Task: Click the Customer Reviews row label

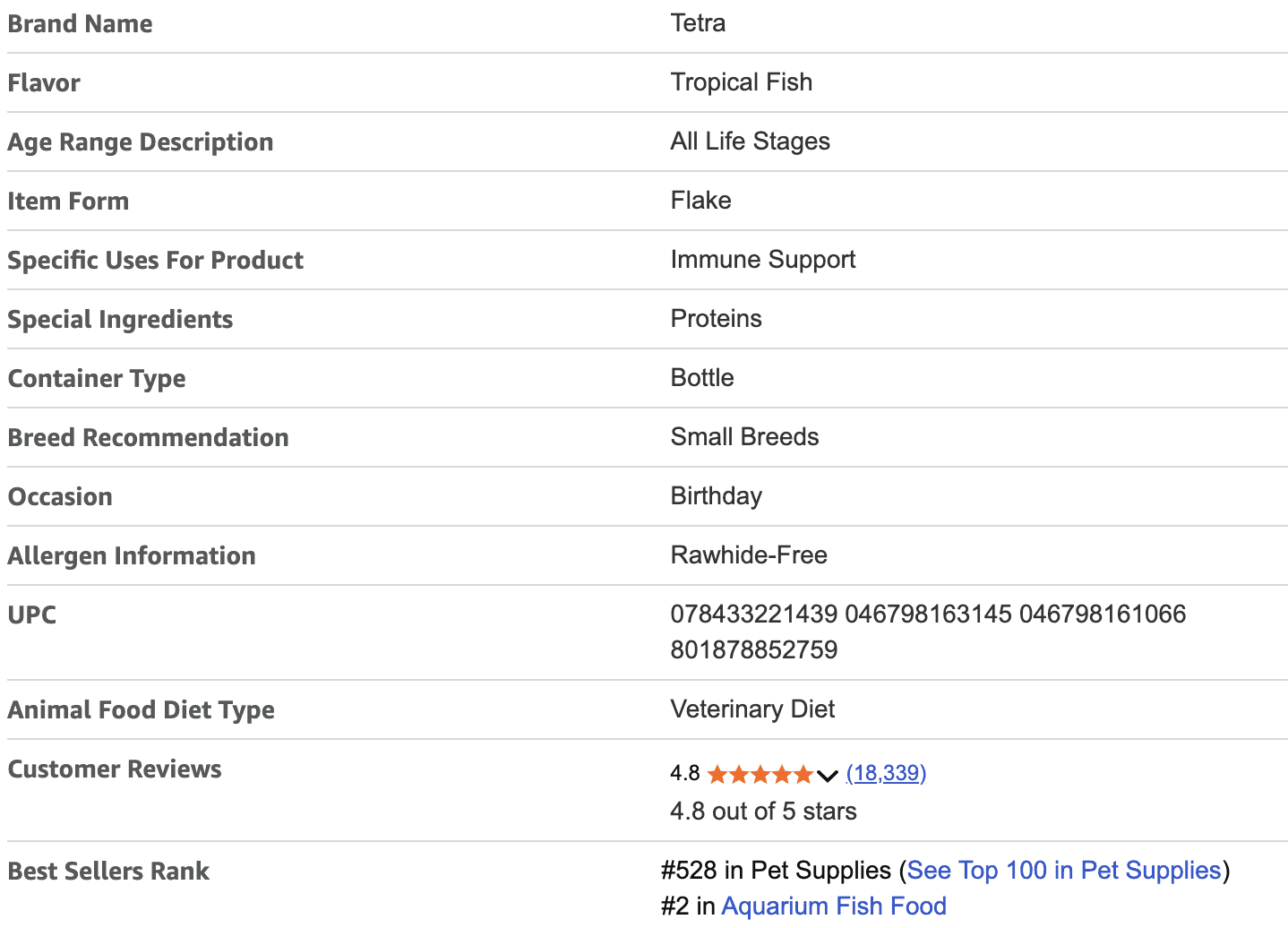Action: click(x=115, y=769)
